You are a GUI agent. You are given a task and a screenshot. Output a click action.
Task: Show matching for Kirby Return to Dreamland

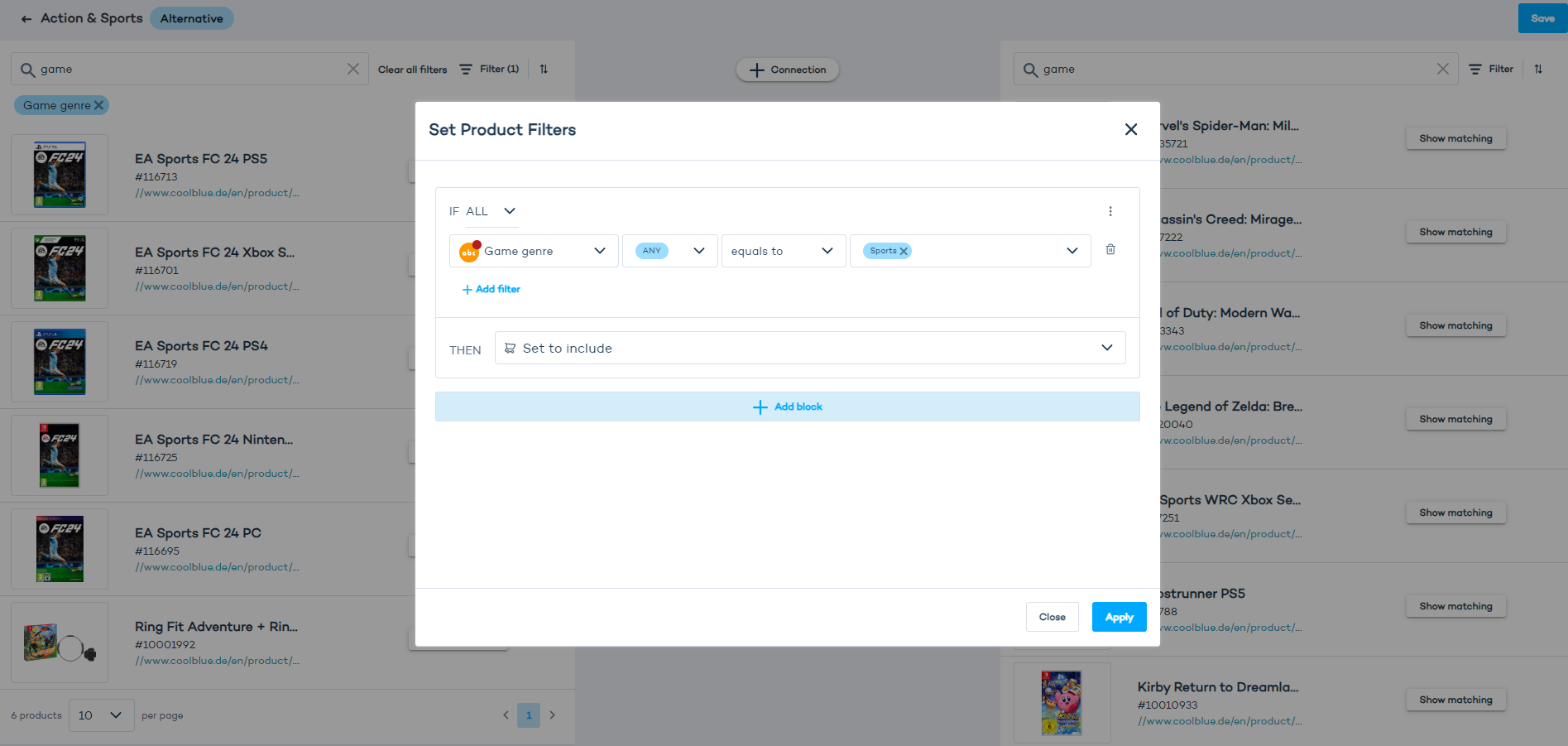coord(1455,700)
